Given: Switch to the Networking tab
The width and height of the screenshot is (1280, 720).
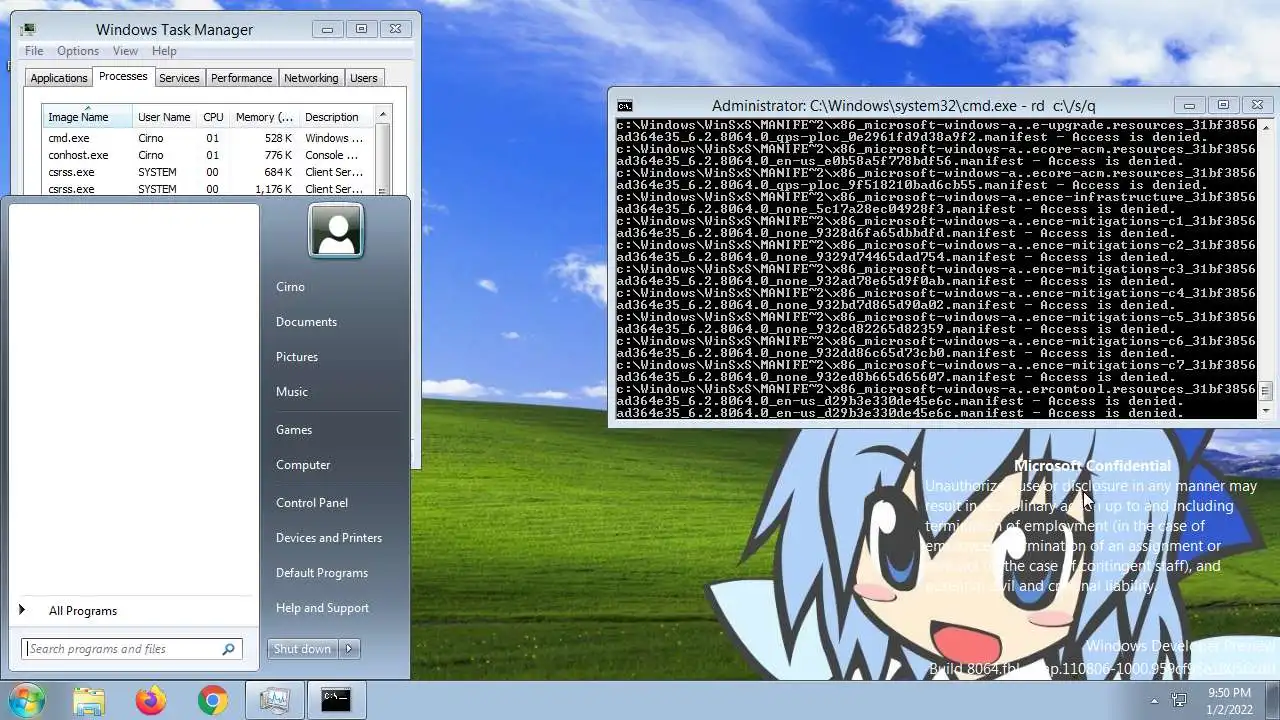Looking at the screenshot, I should coord(311,78).
